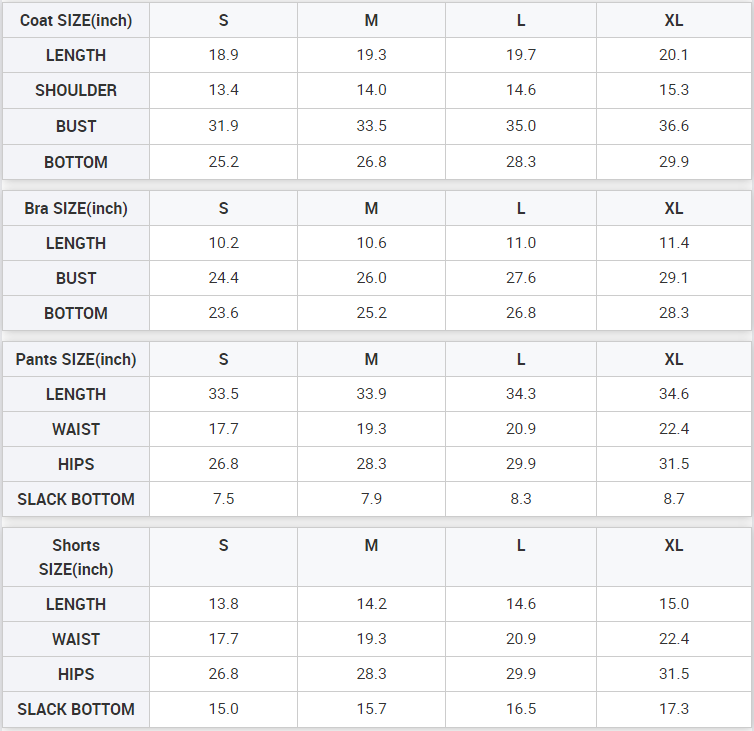
Task: Click Bra BUST value 29.1 for XL
Action: (x=674, y=278)
